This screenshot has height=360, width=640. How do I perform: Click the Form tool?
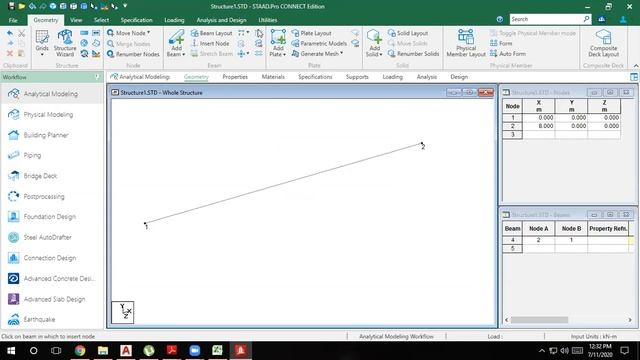pos(501,43)
